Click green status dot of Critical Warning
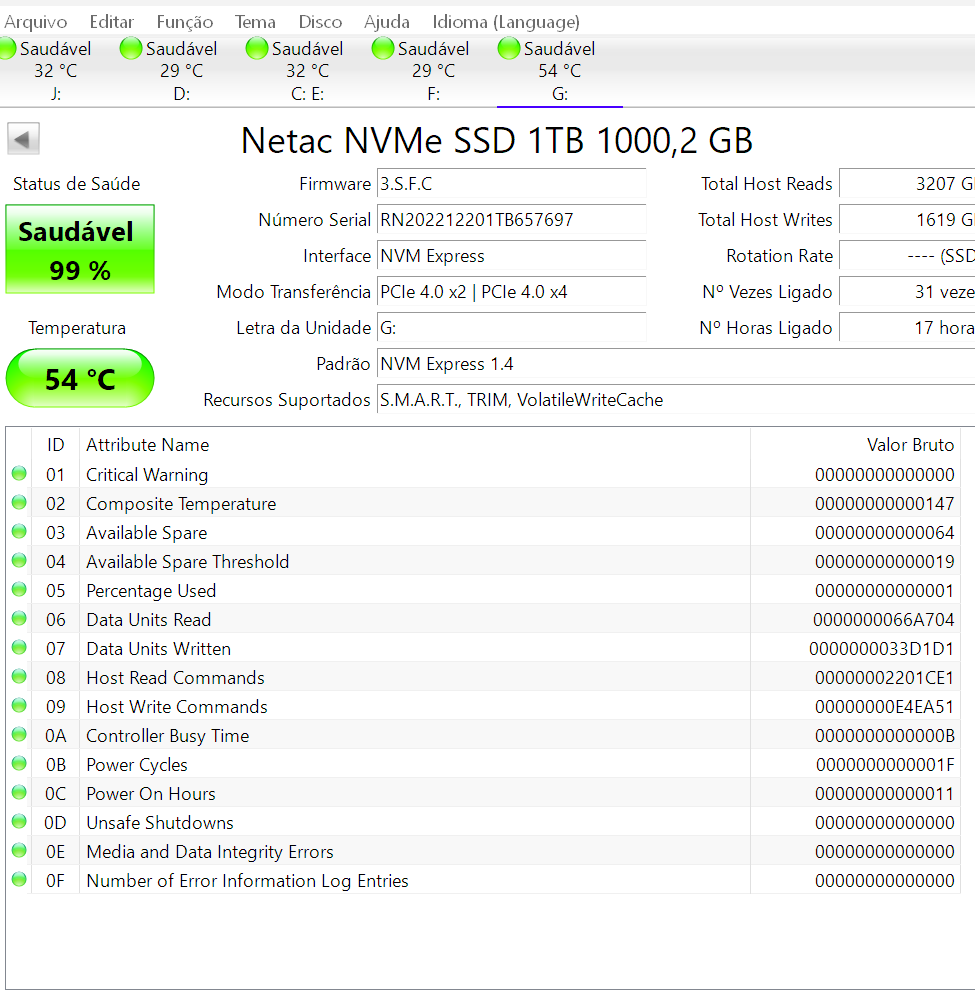975x991 pixels. click(19, 473)
